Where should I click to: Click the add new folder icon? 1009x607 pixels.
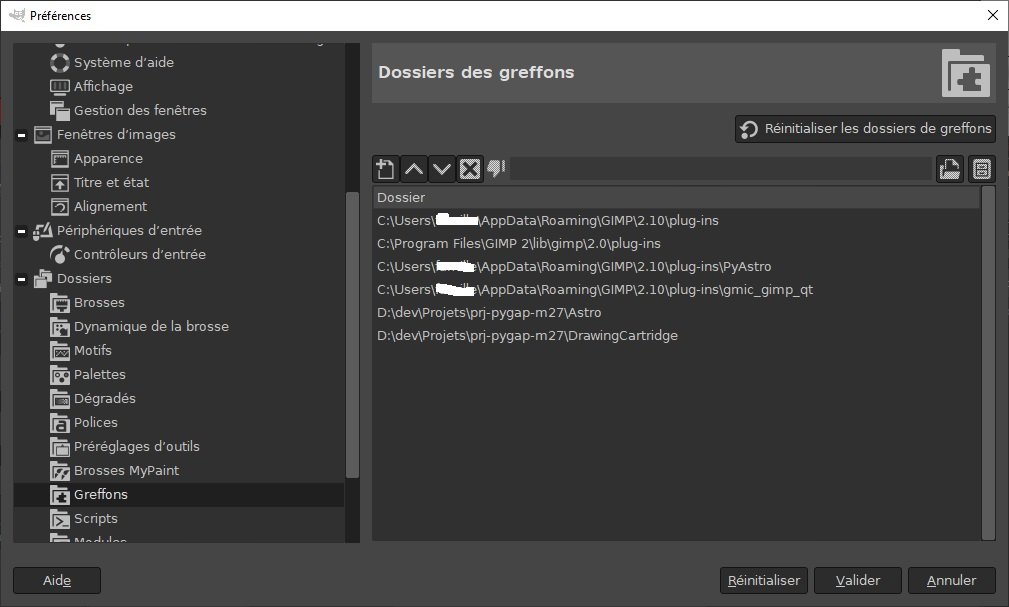point(385,169)
